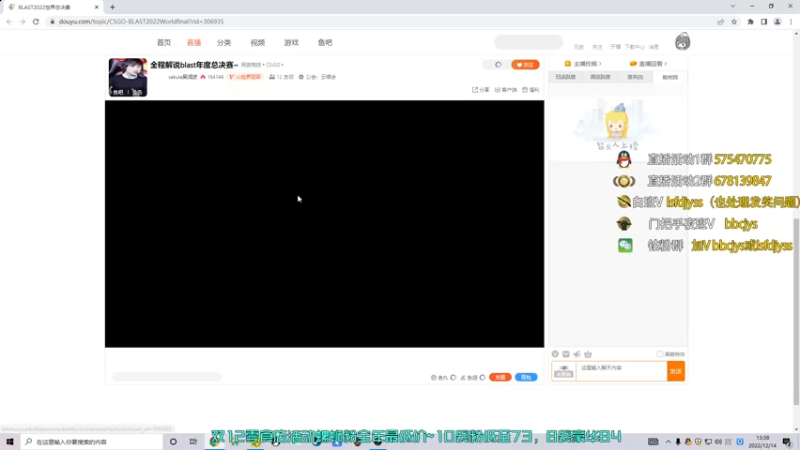
Task: Switch to second ranking tab 周活跃度
Action: pos(601,77)
